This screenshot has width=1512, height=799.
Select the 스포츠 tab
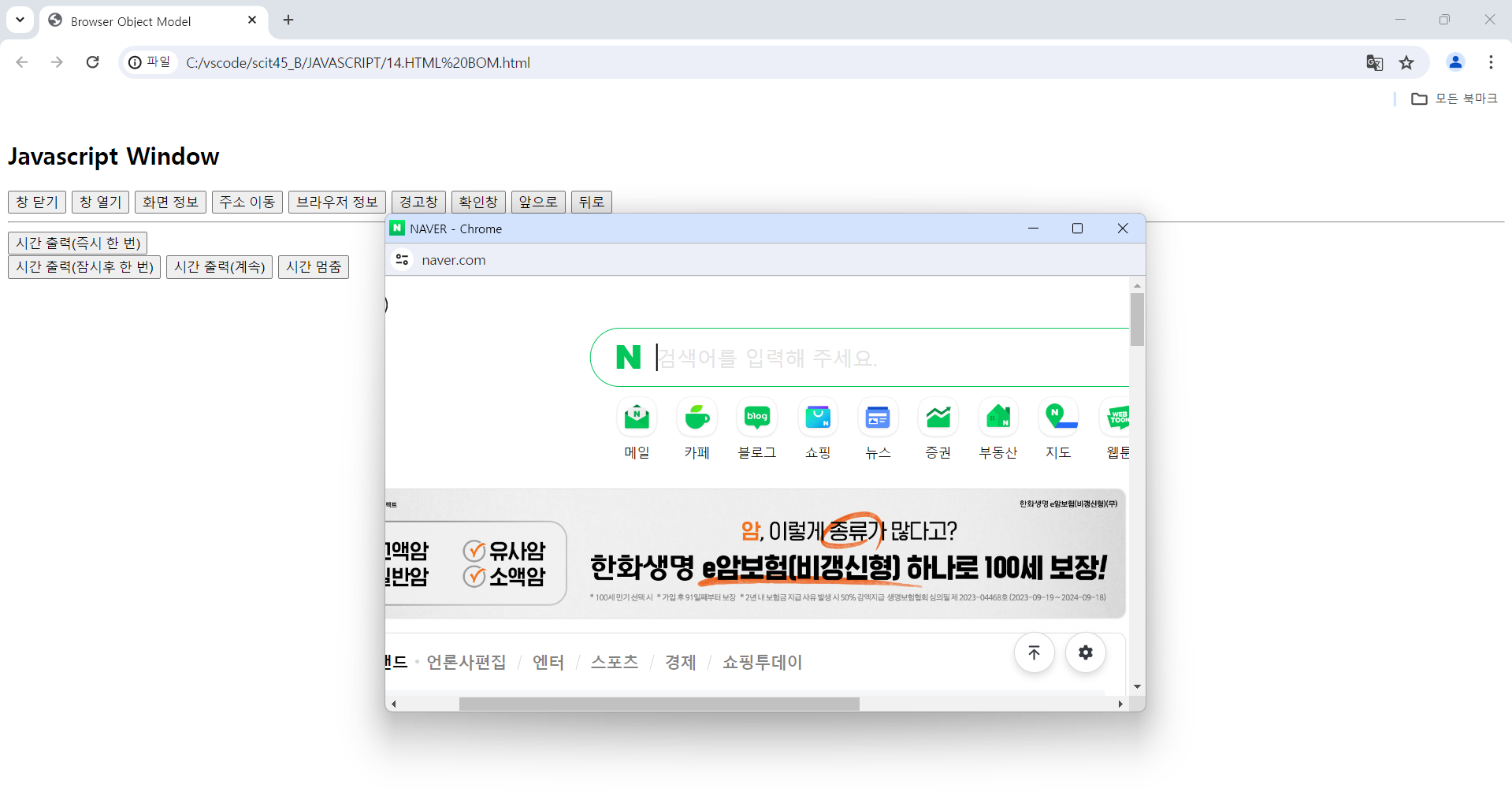point(615,662)
